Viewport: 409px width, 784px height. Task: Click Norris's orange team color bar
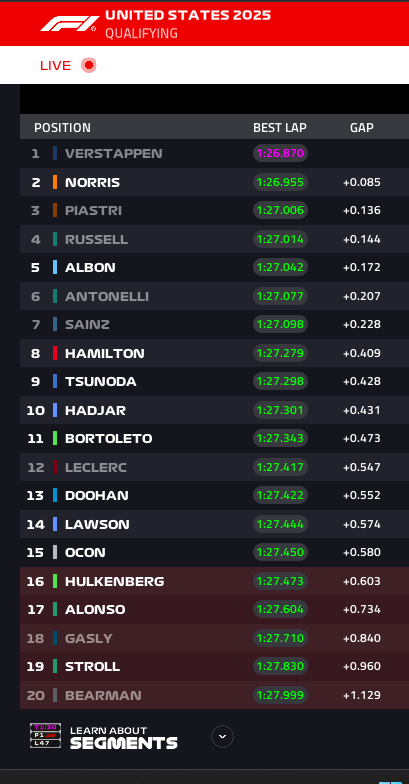click(55, 182)
